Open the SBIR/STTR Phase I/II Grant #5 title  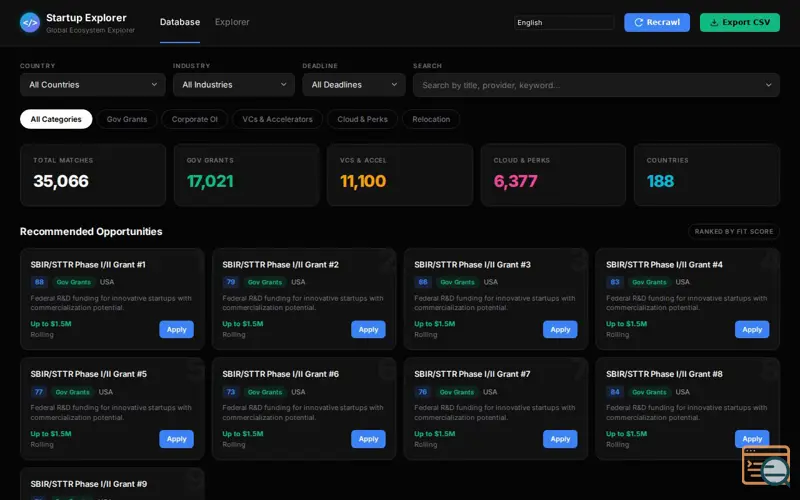(88, 374)
